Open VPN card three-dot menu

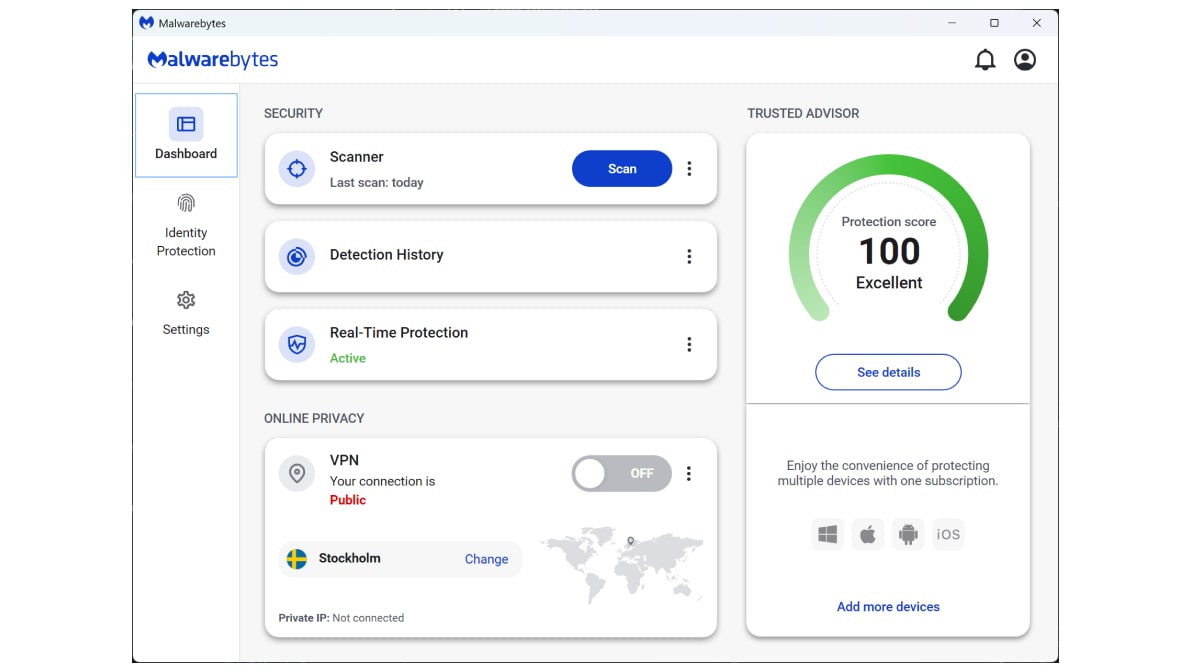tap(689, 473)
